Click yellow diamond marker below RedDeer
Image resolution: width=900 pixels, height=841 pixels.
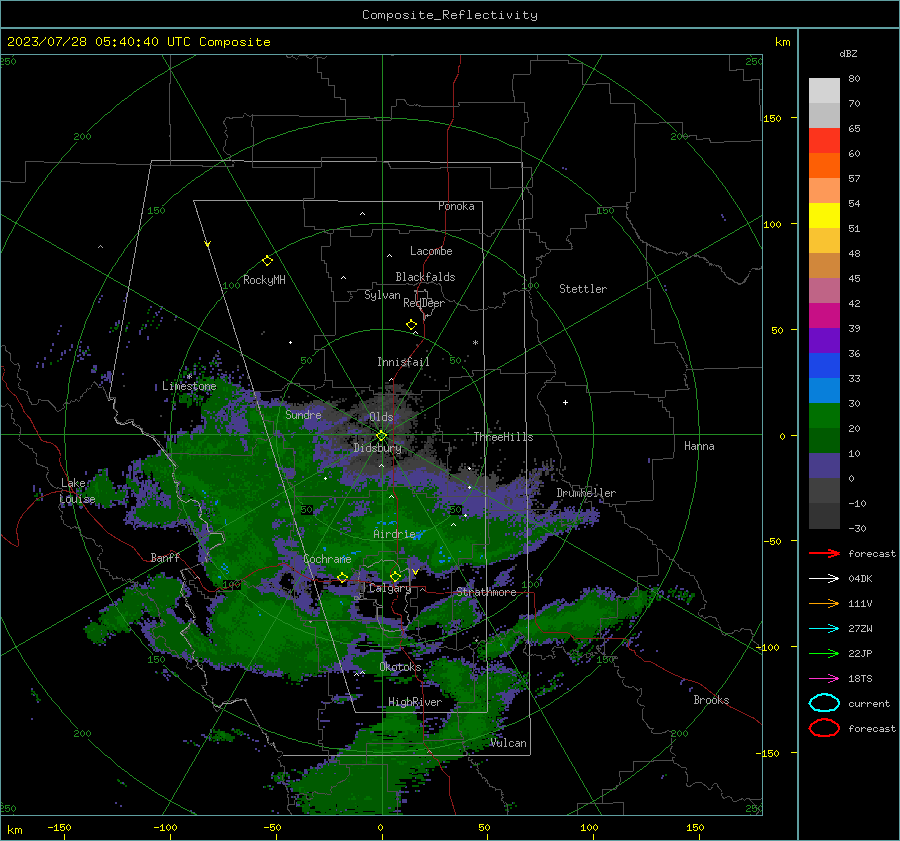point(411,325)
